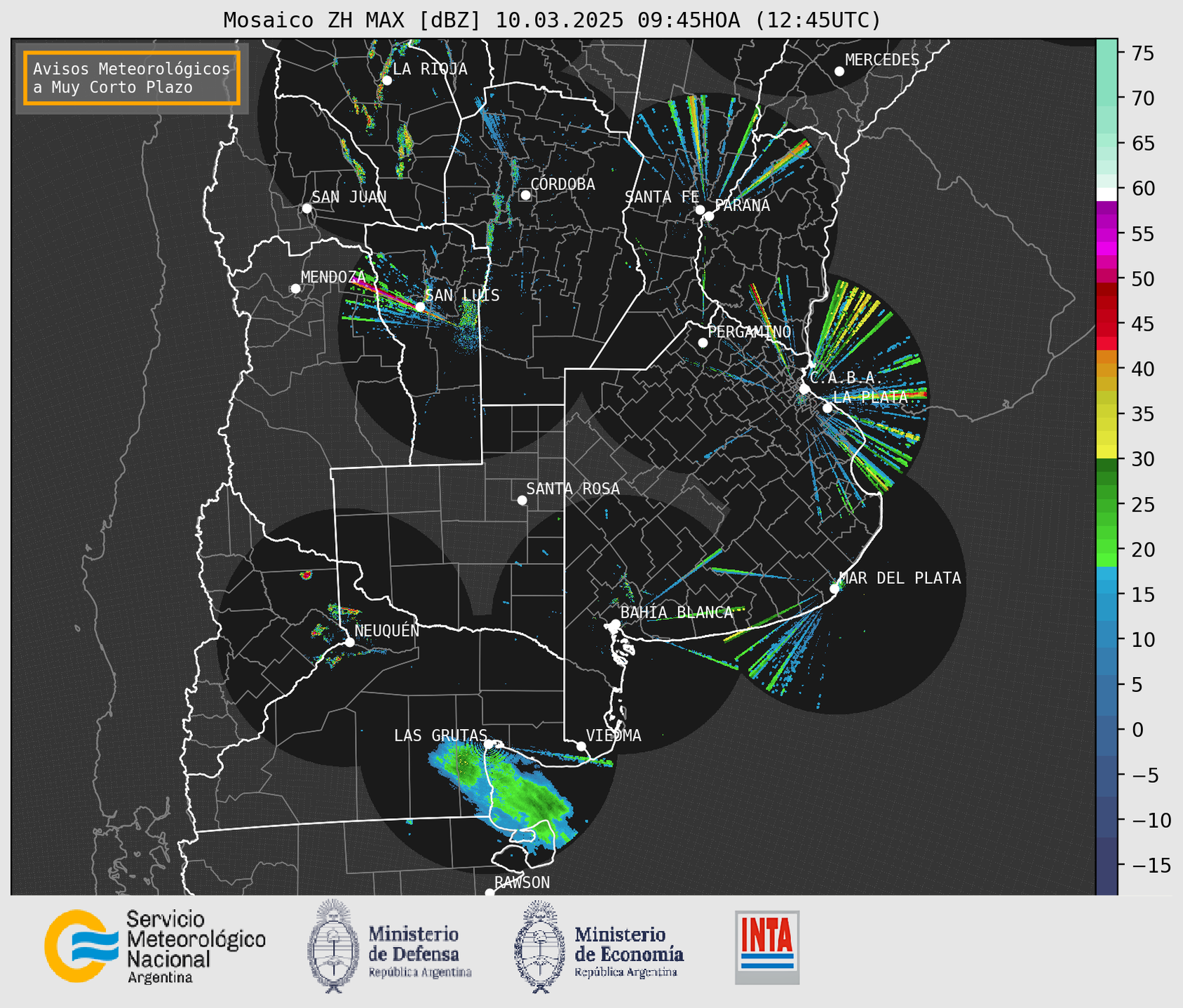Screen dimensions: 1183x1008
Task: Select the Córdoba city marker dot
Action: click(x=525, y=195)
